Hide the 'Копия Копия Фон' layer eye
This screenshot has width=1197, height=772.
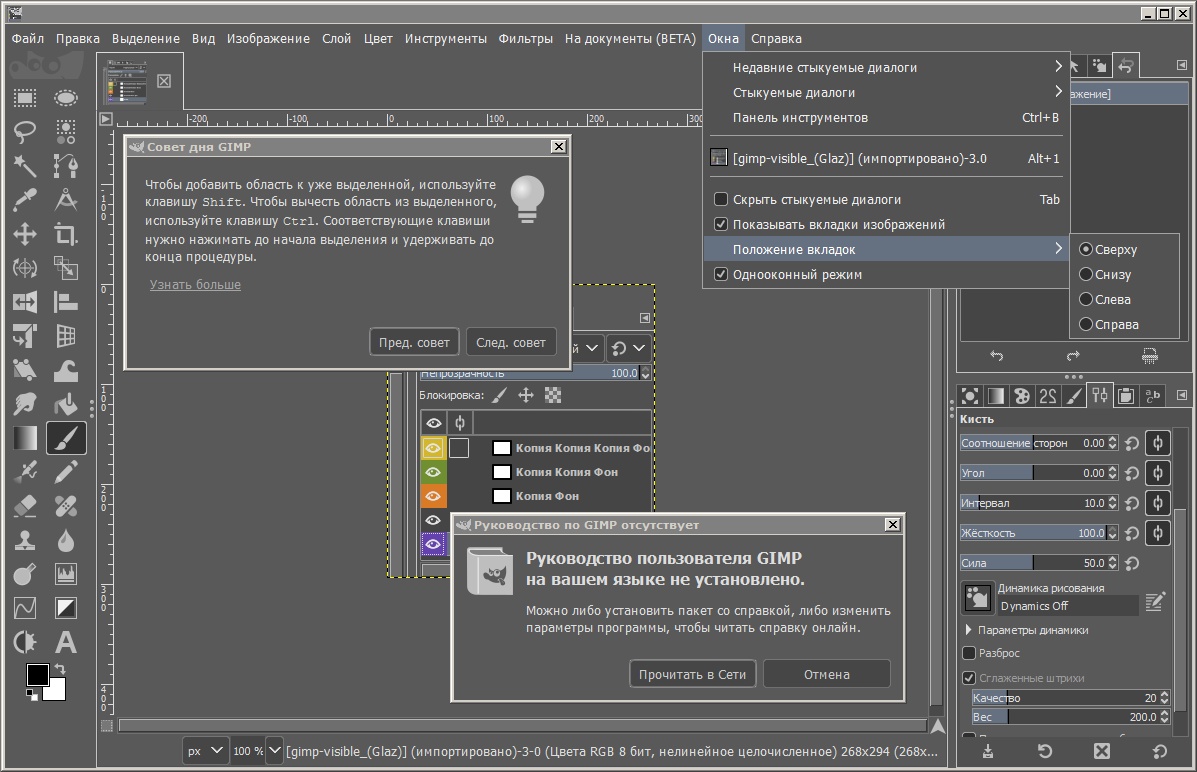[434, 472]
